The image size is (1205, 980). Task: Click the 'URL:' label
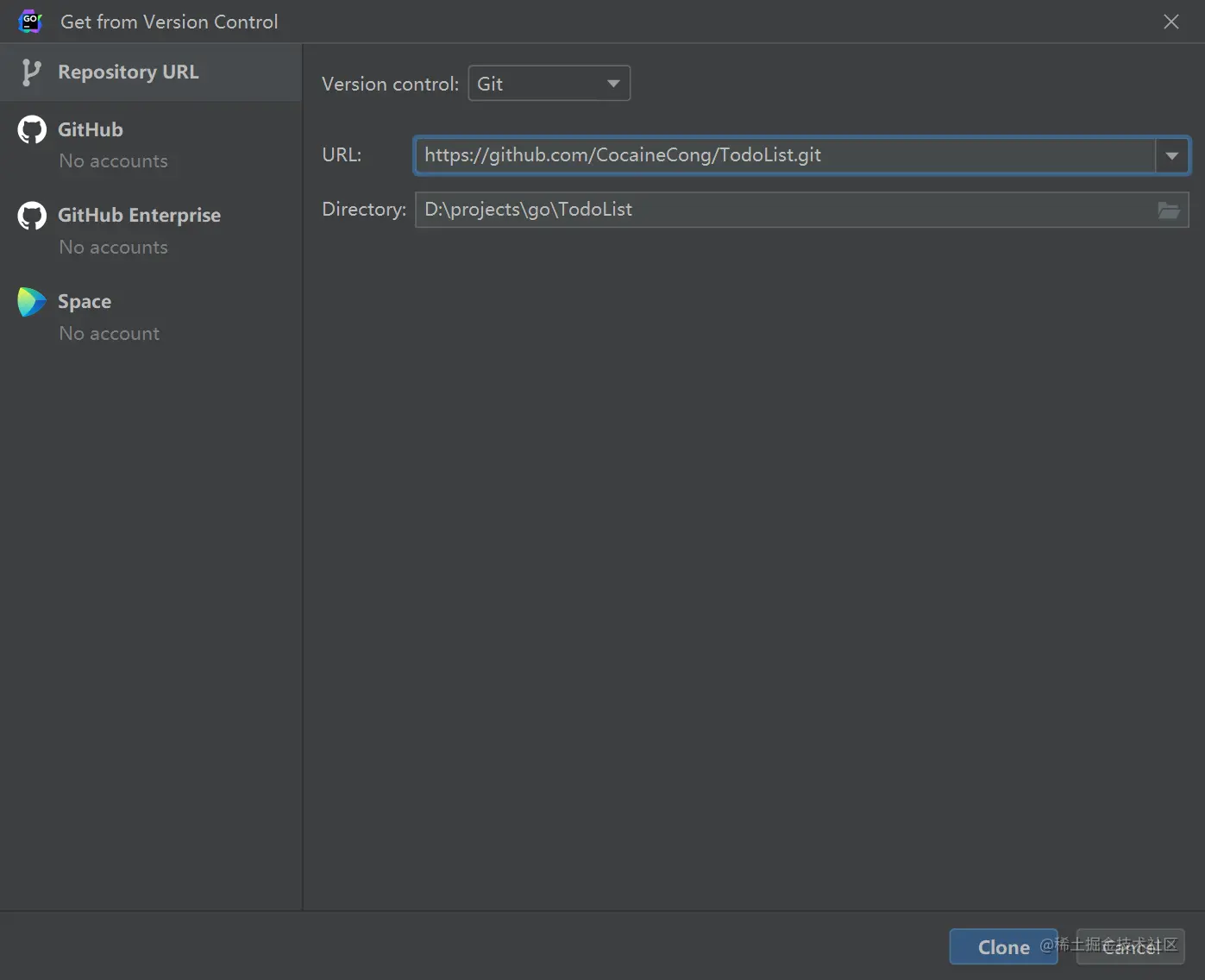342,155
